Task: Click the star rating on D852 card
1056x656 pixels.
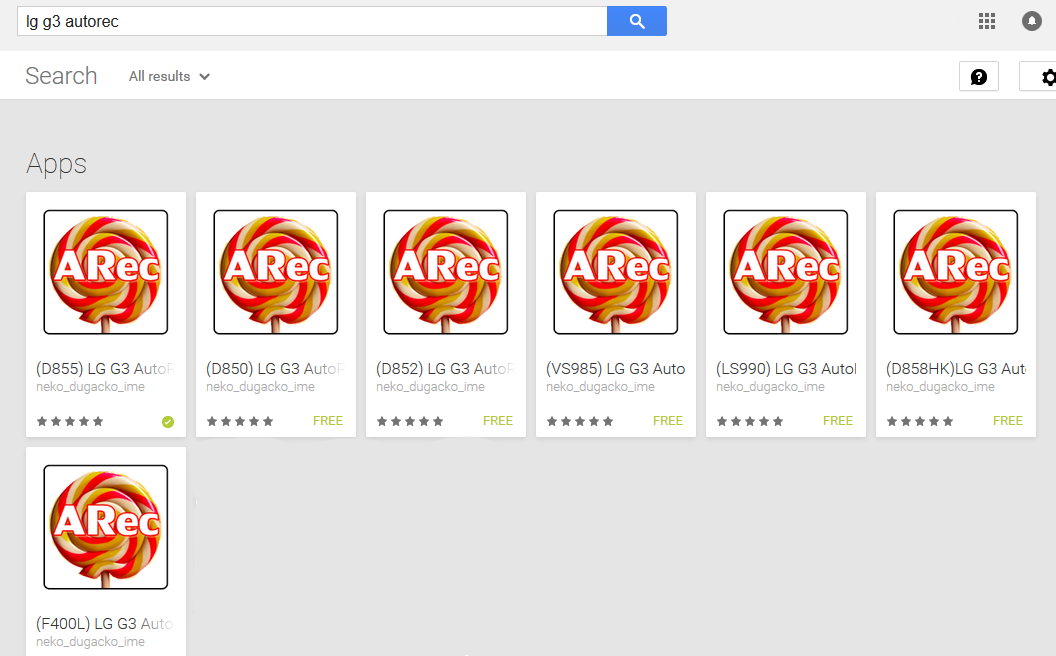Action: point(410,422)
